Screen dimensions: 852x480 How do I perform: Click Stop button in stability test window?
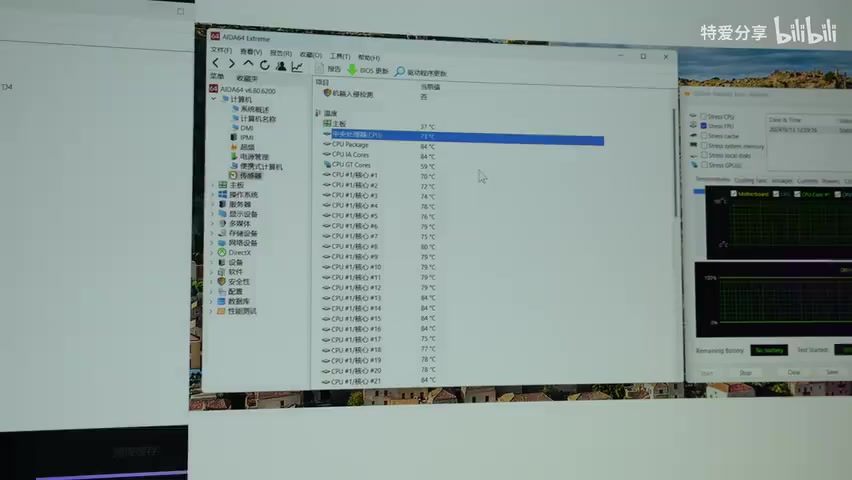746,373
